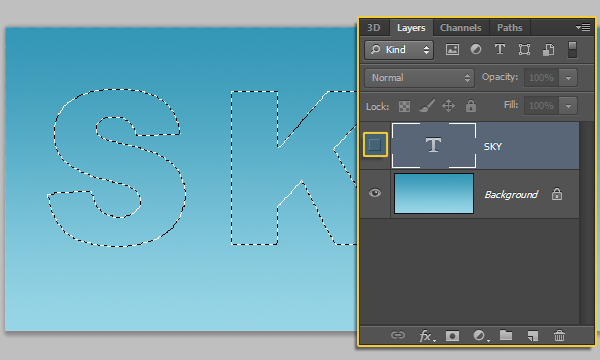Delete layer with trash icon
Image resolution: width=600 pixels, height=360 pixels.
point(559,336)
